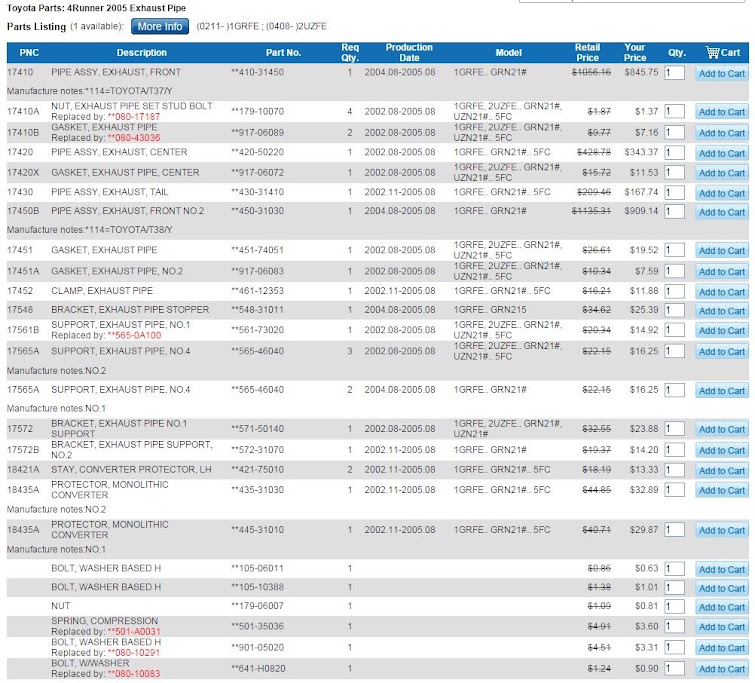Click the Parts Listing heading
Image resolution: width=755 pixels, height=683 pixels.
[x=36, y=27]
